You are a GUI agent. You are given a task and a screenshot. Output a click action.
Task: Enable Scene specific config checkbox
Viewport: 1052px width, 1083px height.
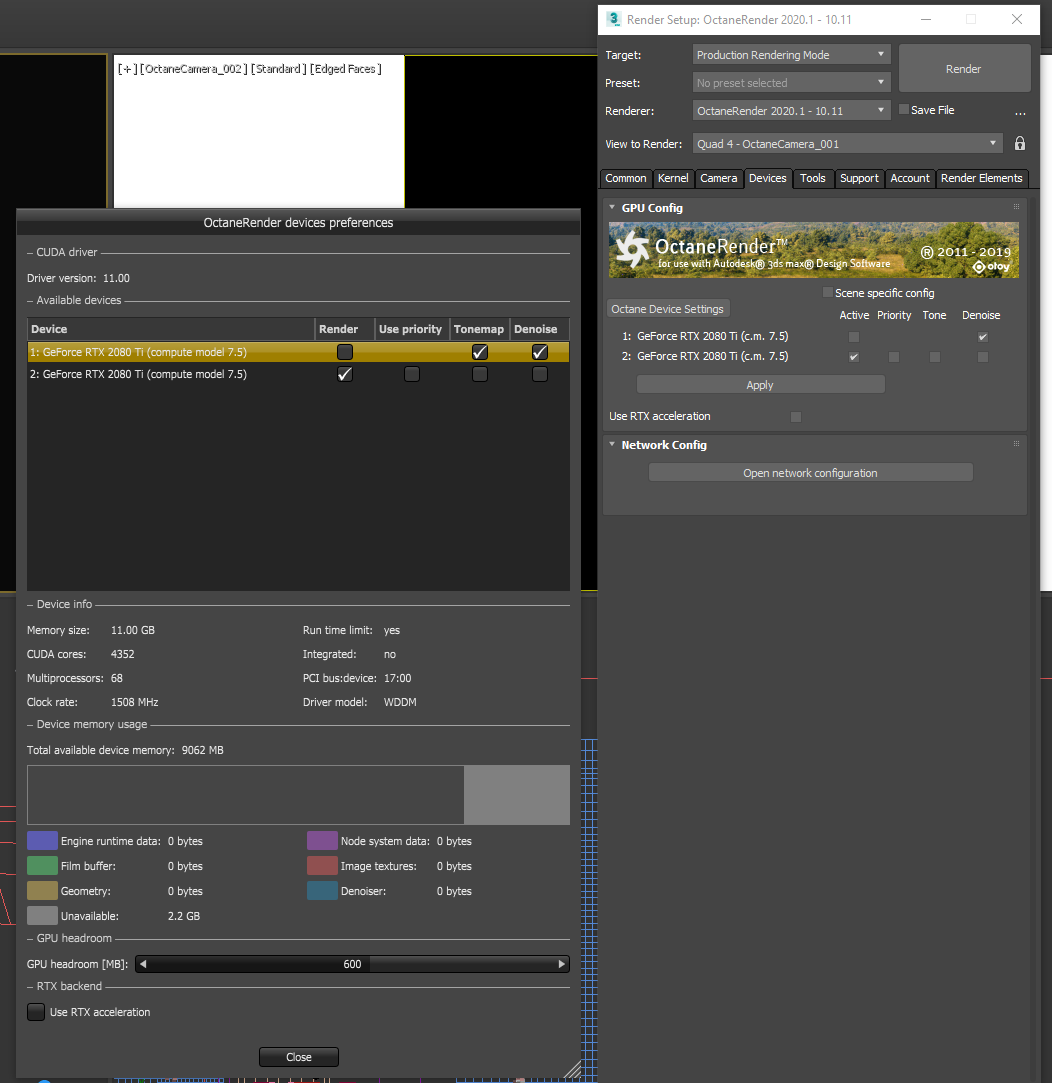tap(828, 293)
